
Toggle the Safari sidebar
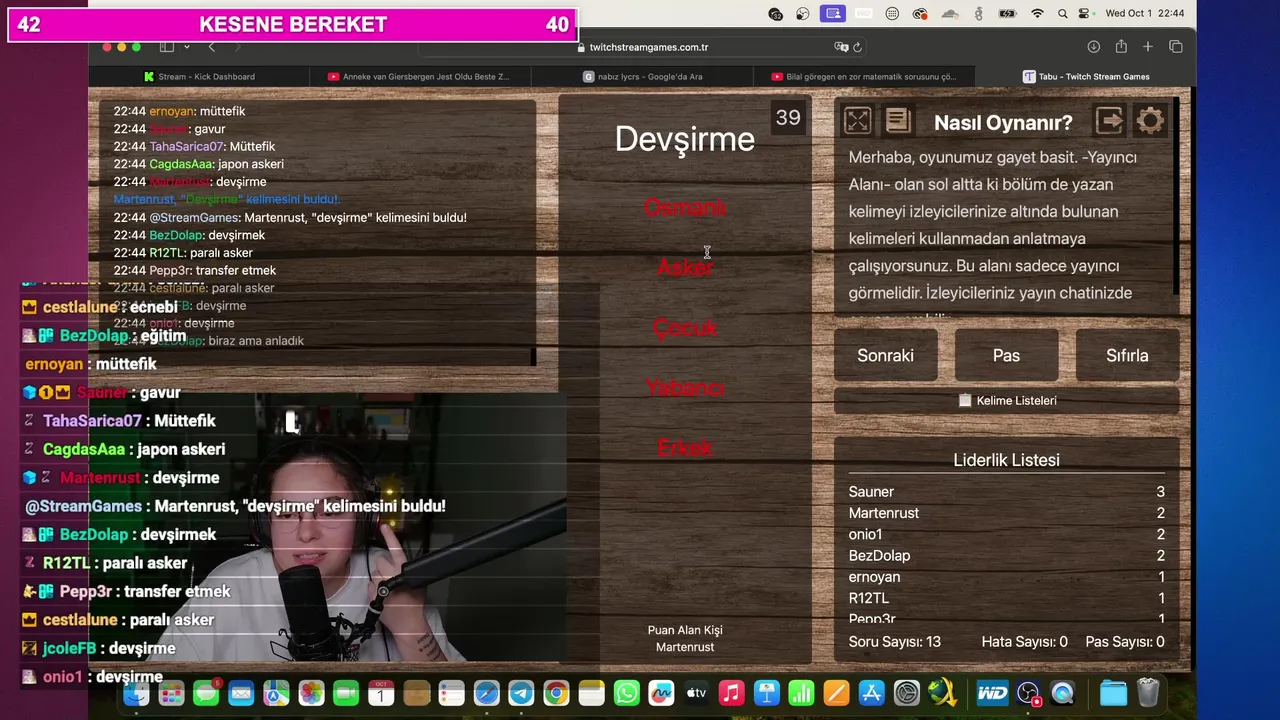(x=167, y=47)
